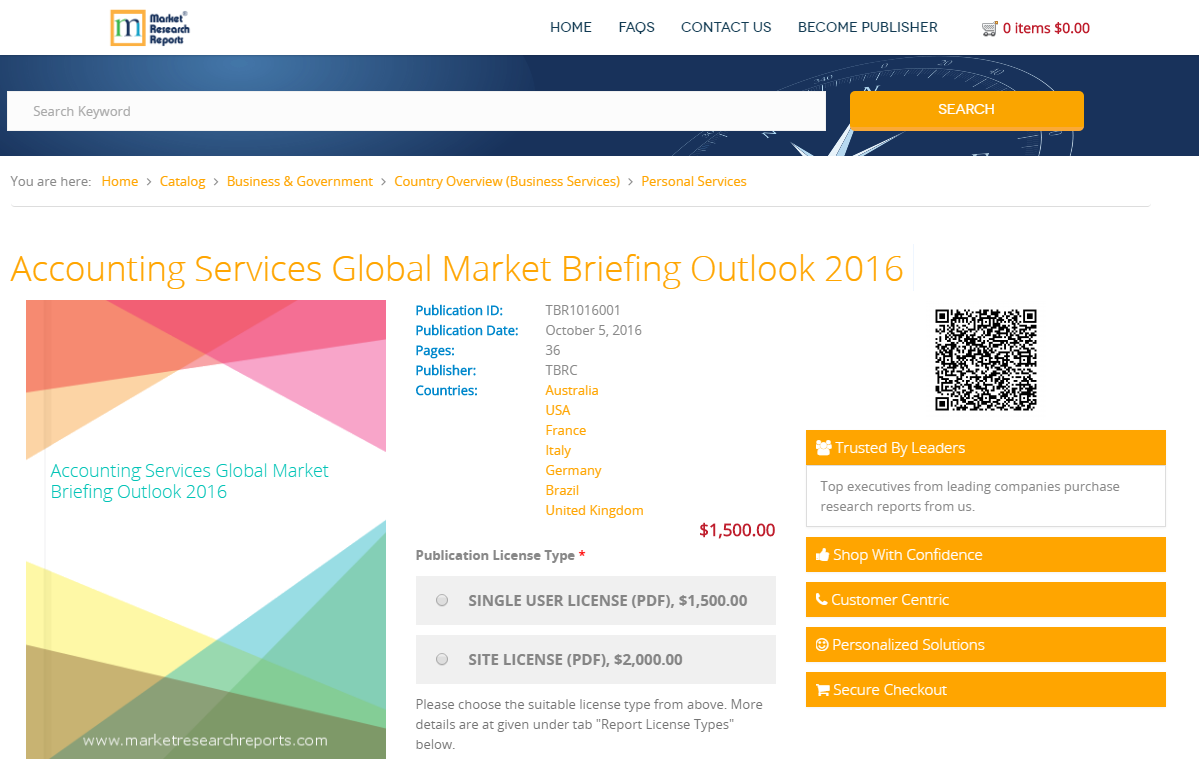The image size is (1199, 761).
Task: Click the Trusted By Leaders people icon
Action: coord(824,448)
